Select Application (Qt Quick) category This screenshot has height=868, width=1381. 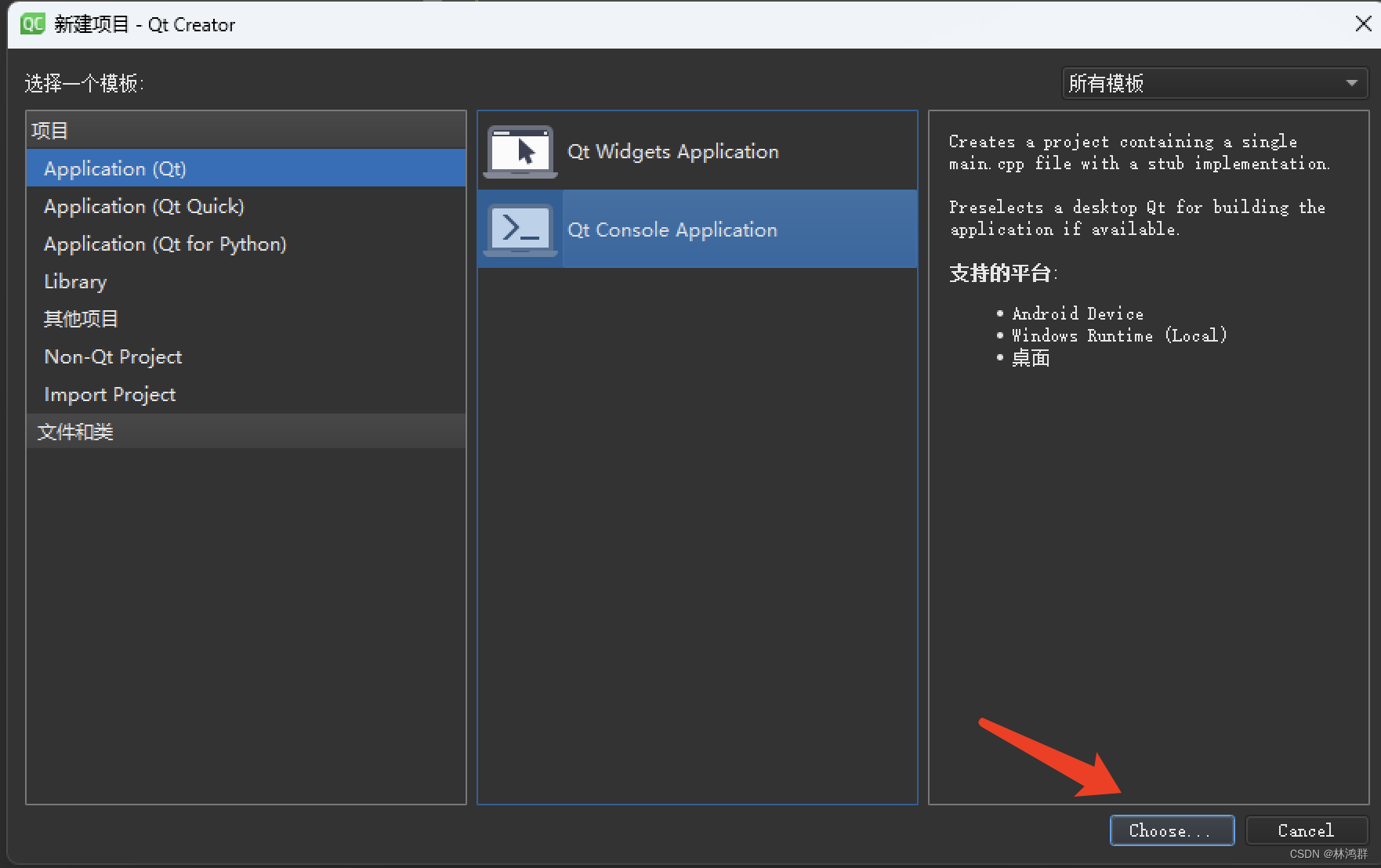[246, 206]
